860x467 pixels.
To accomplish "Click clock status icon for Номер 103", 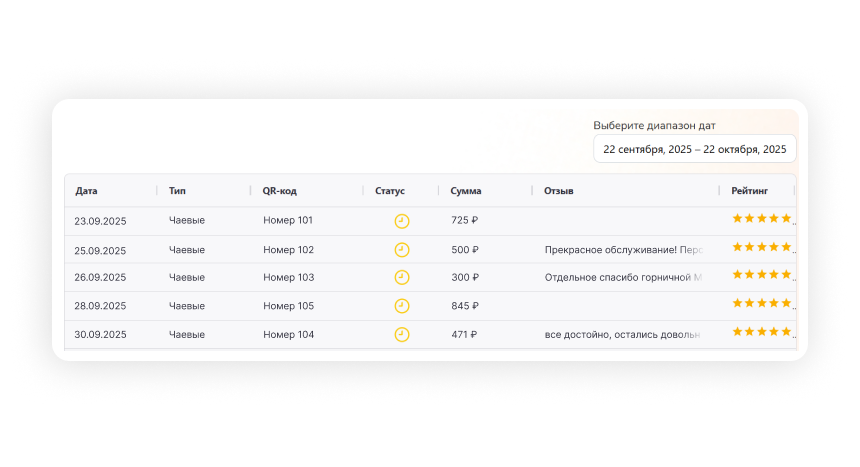I will [402, 277].
